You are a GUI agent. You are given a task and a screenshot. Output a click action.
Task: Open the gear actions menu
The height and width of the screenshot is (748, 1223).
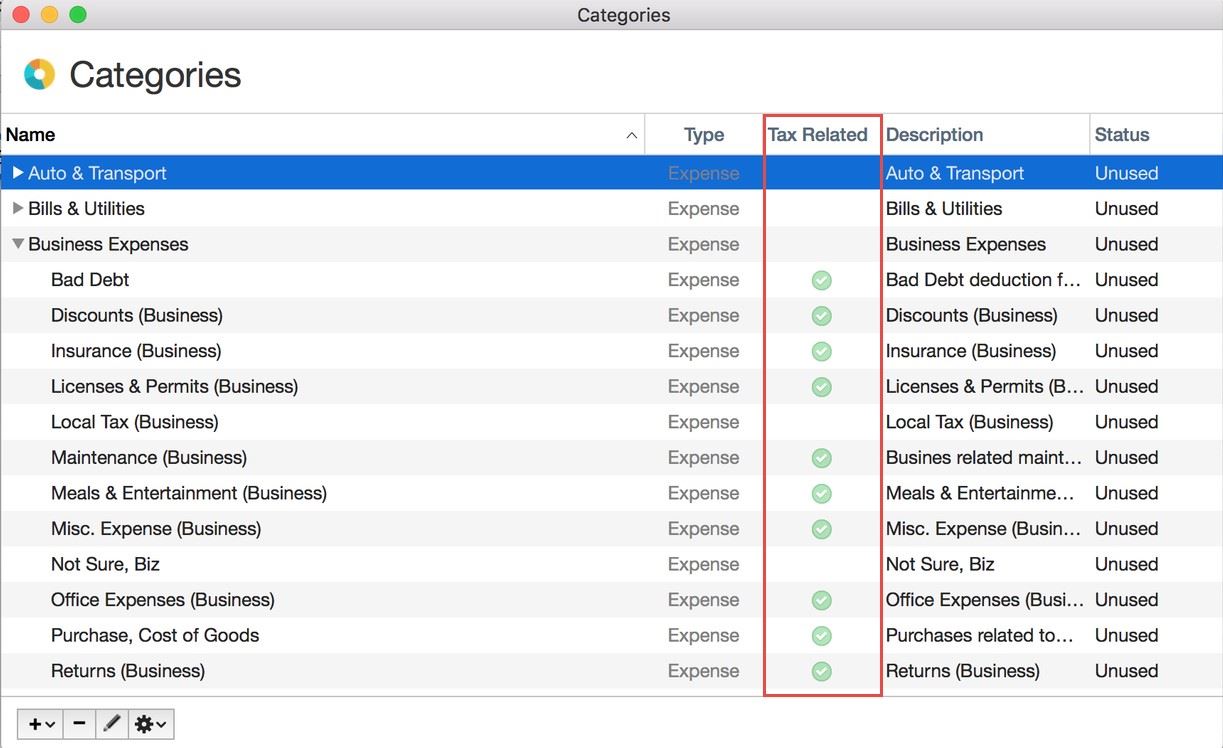coord(150,724)
